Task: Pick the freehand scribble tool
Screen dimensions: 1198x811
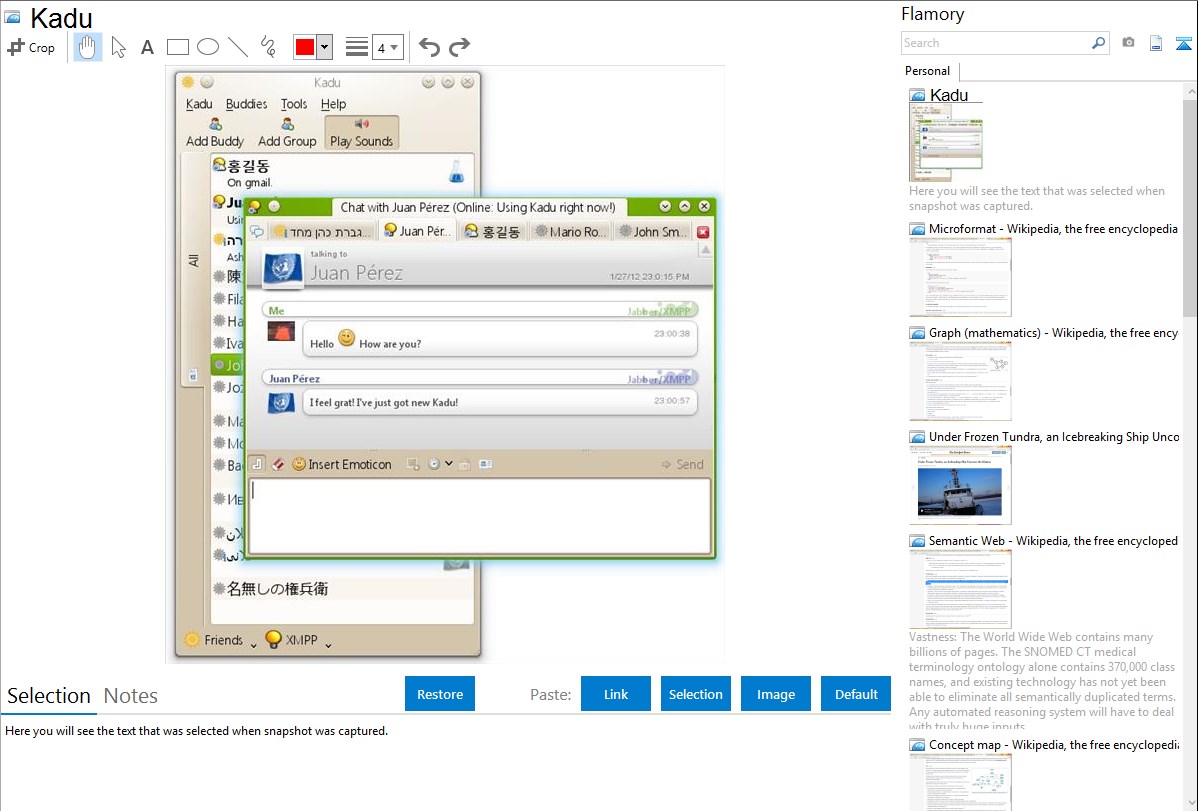Action: [268, 47]
